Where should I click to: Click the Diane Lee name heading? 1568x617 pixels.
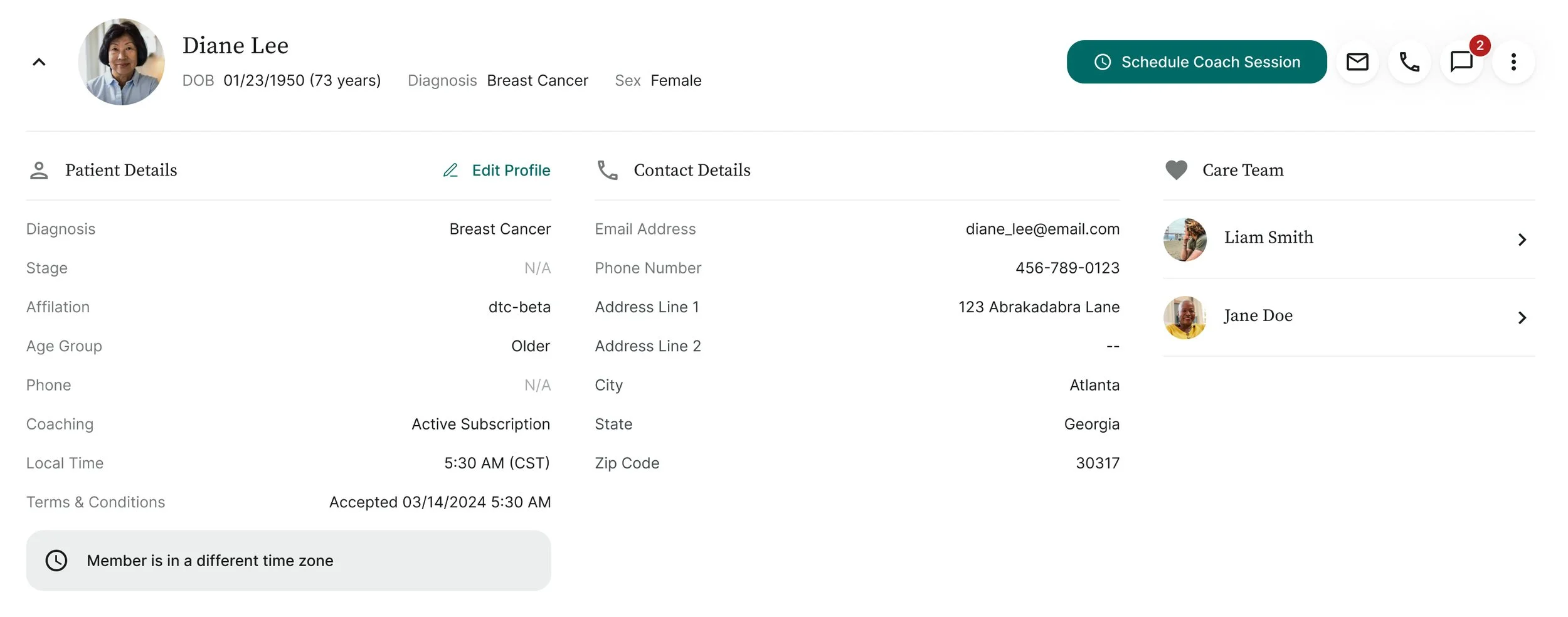(x=235, y=46)
